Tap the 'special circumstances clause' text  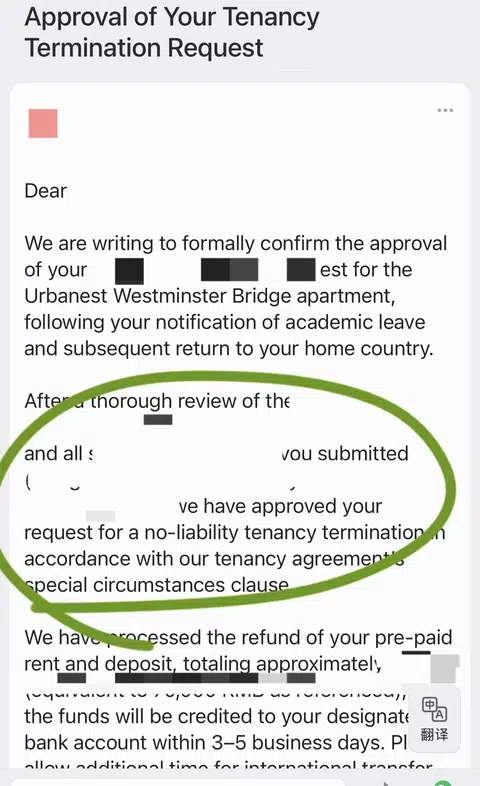(x=156, y=585)
